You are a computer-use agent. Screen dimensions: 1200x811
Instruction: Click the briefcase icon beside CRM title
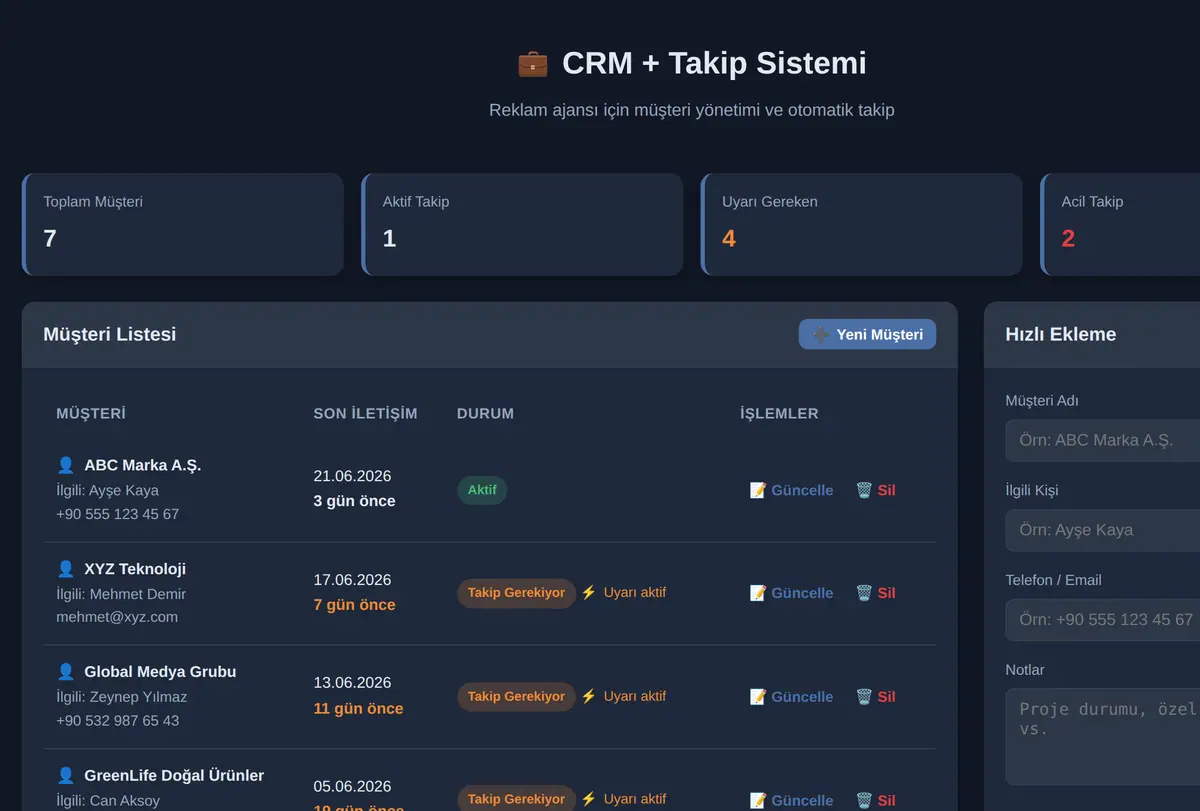click(532, 63)
